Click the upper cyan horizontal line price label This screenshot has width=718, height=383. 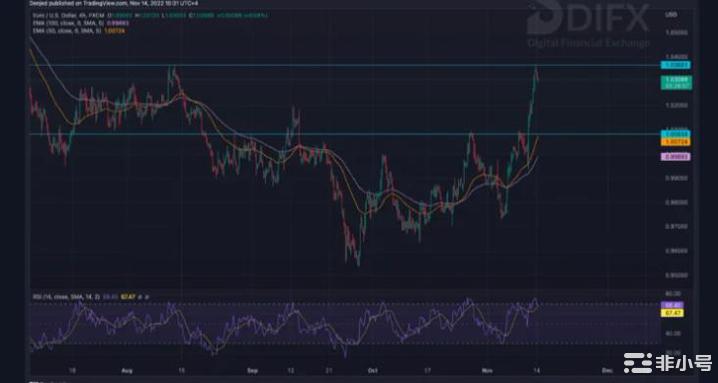(675, 65)
